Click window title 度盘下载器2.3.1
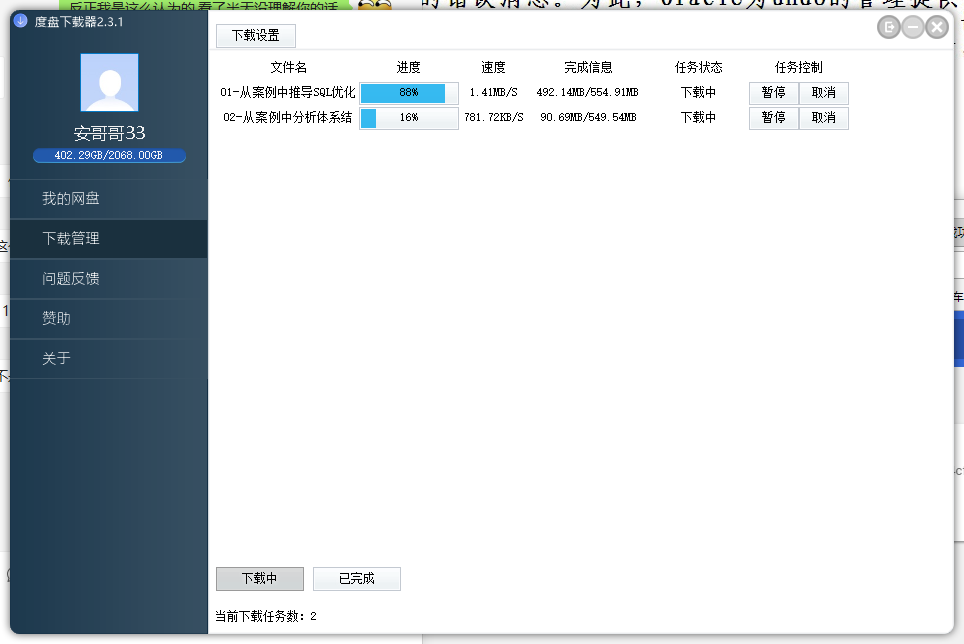Screen dimensions: 964x644 (79, 22)
